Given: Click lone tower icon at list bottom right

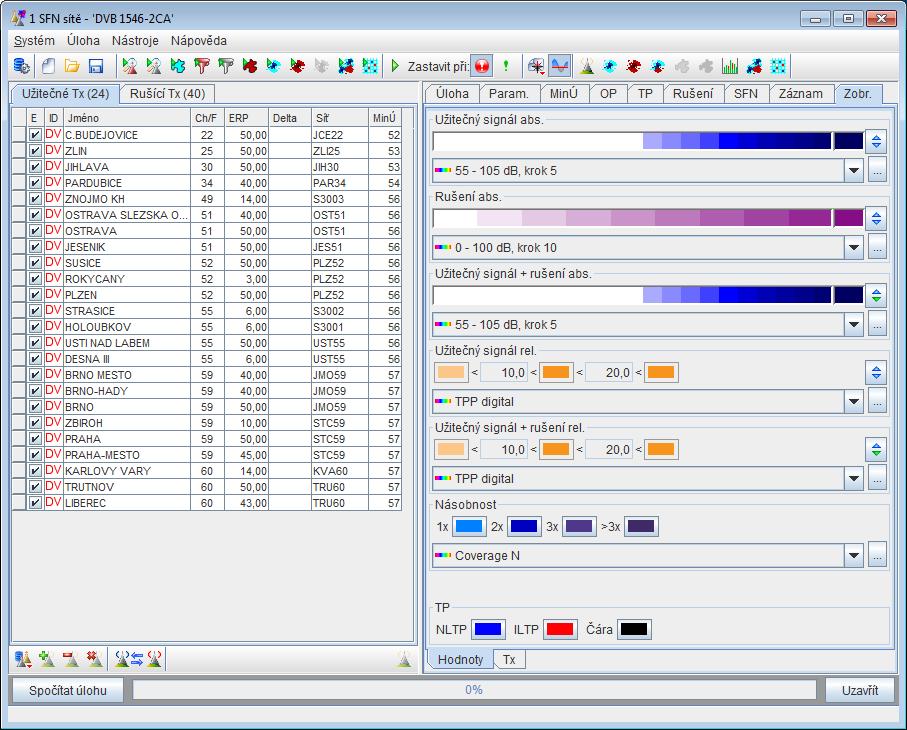Looking at the screenshot, I should coord(404,659).
